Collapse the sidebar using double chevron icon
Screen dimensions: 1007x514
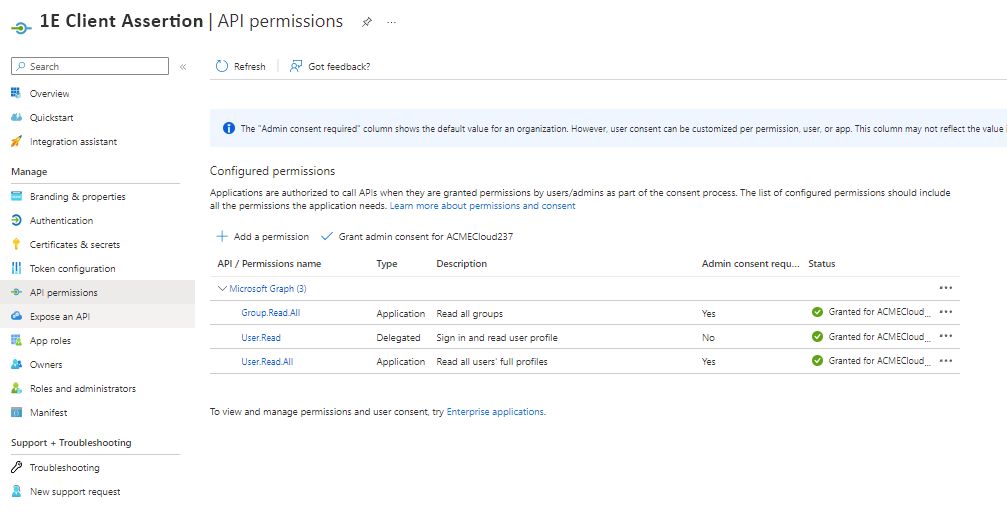183,67
